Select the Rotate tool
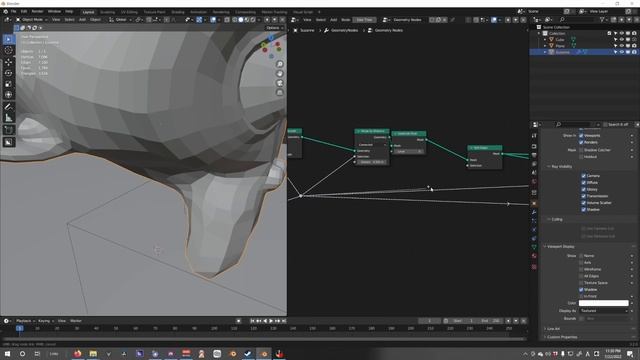The height and width of the screenshot is (360, 640). 9,73
